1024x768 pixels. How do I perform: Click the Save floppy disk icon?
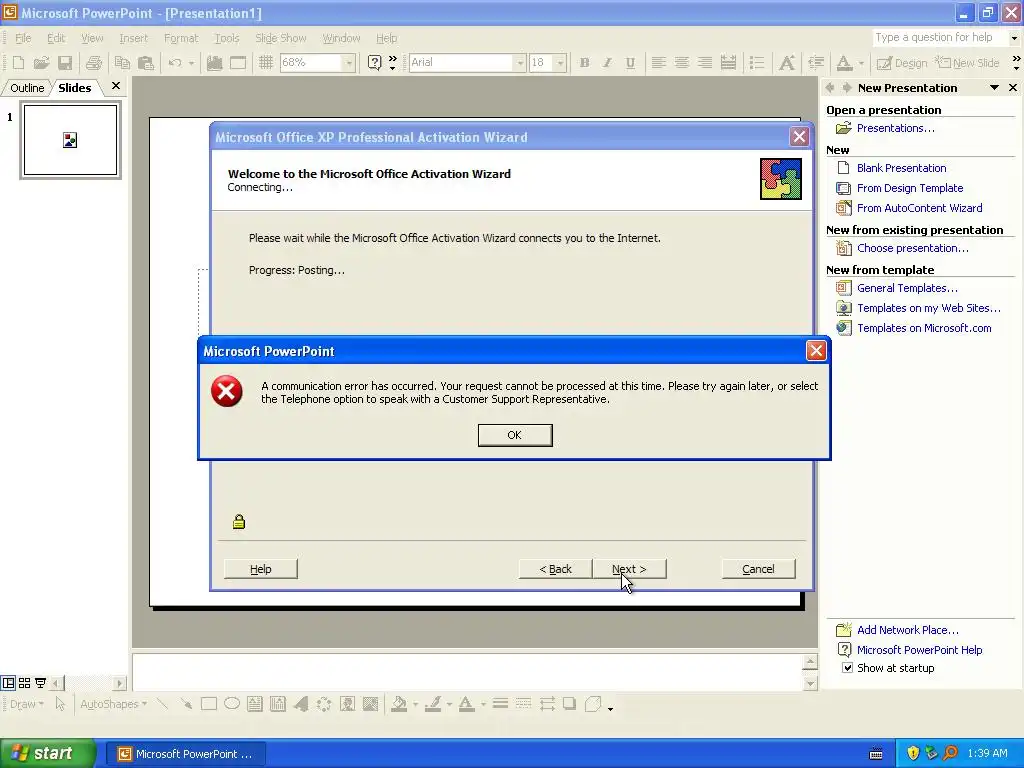point(65,63)
